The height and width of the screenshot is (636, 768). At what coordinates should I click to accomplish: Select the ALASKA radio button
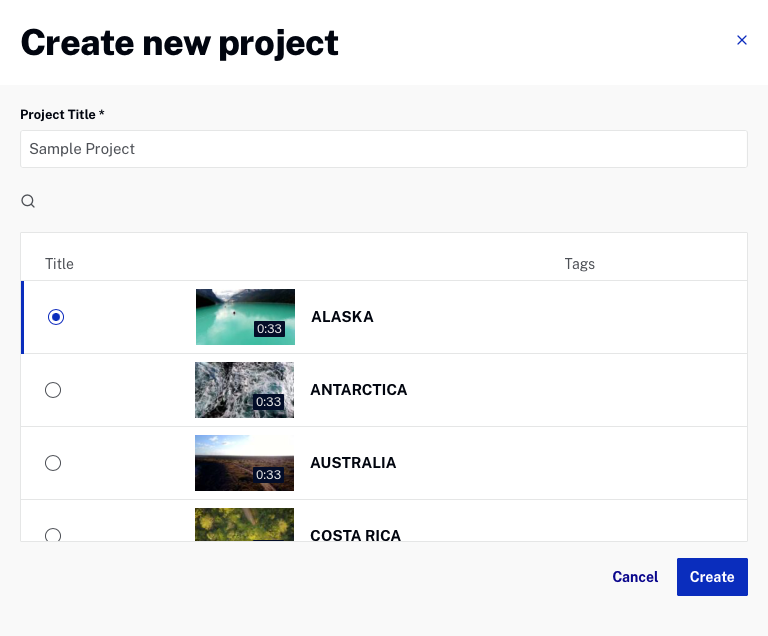pos(57,317)
